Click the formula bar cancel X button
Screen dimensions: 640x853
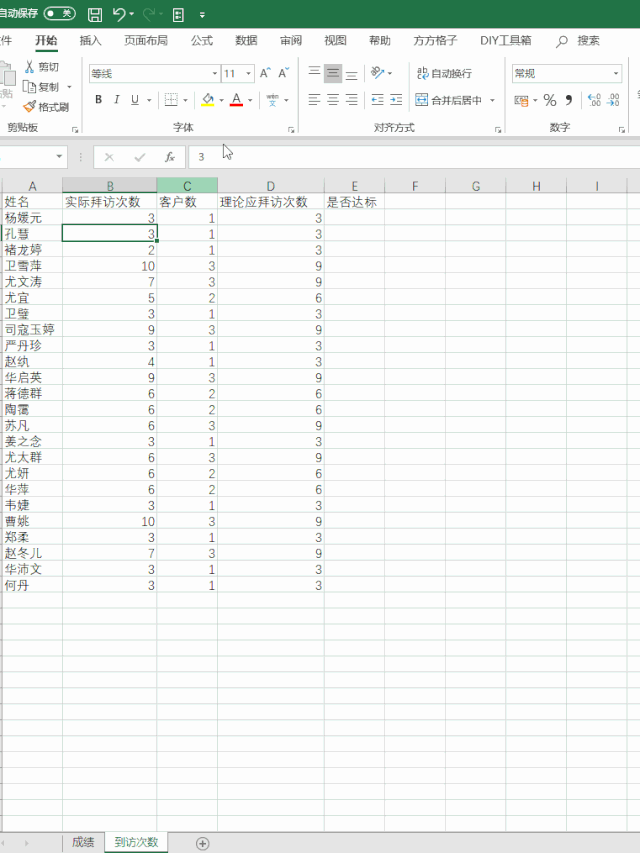pos(109,157)
